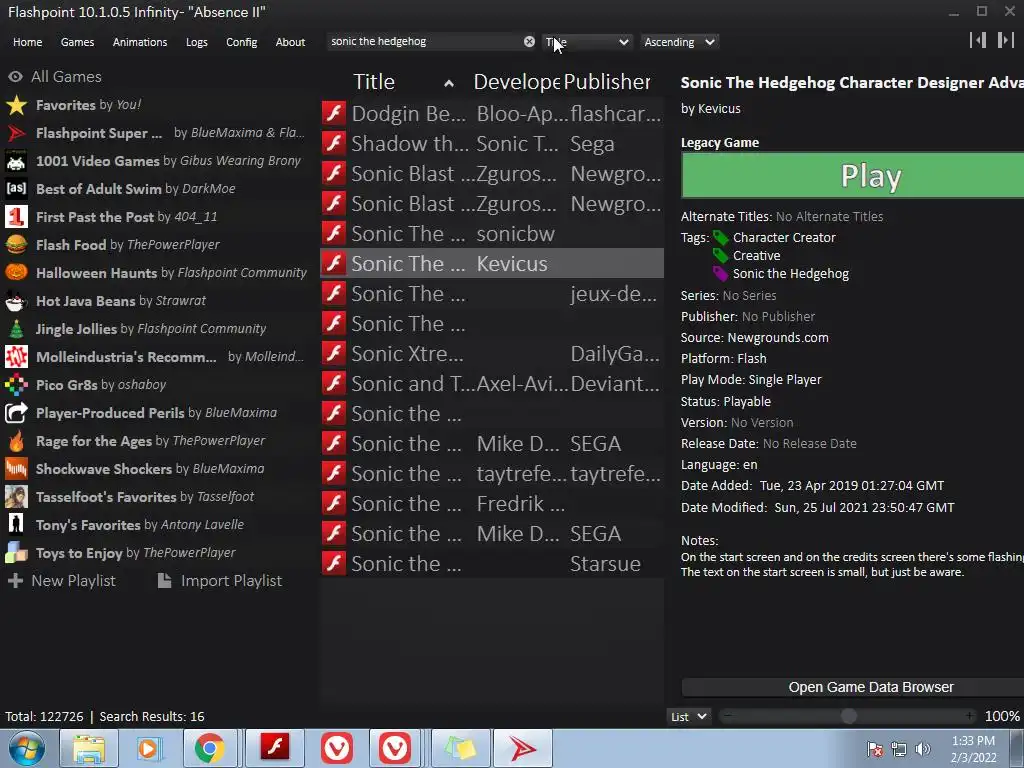Open Google Chrome from taskbar
This screenshot has width=1024, height=768.
click(210, 748)
